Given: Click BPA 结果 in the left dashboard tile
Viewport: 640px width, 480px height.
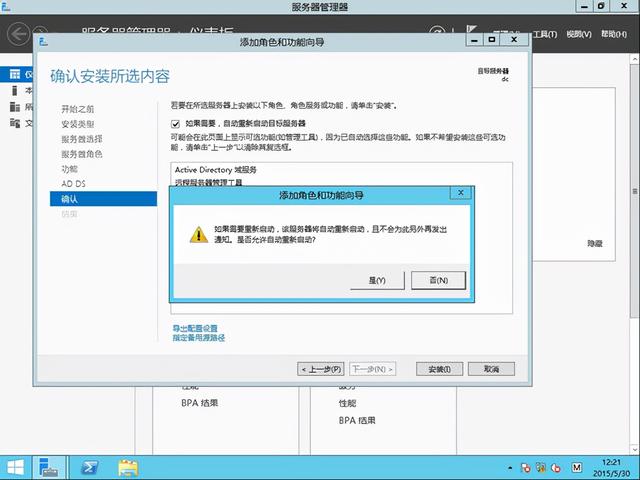Looking at the screenshot, I should 200,403.
